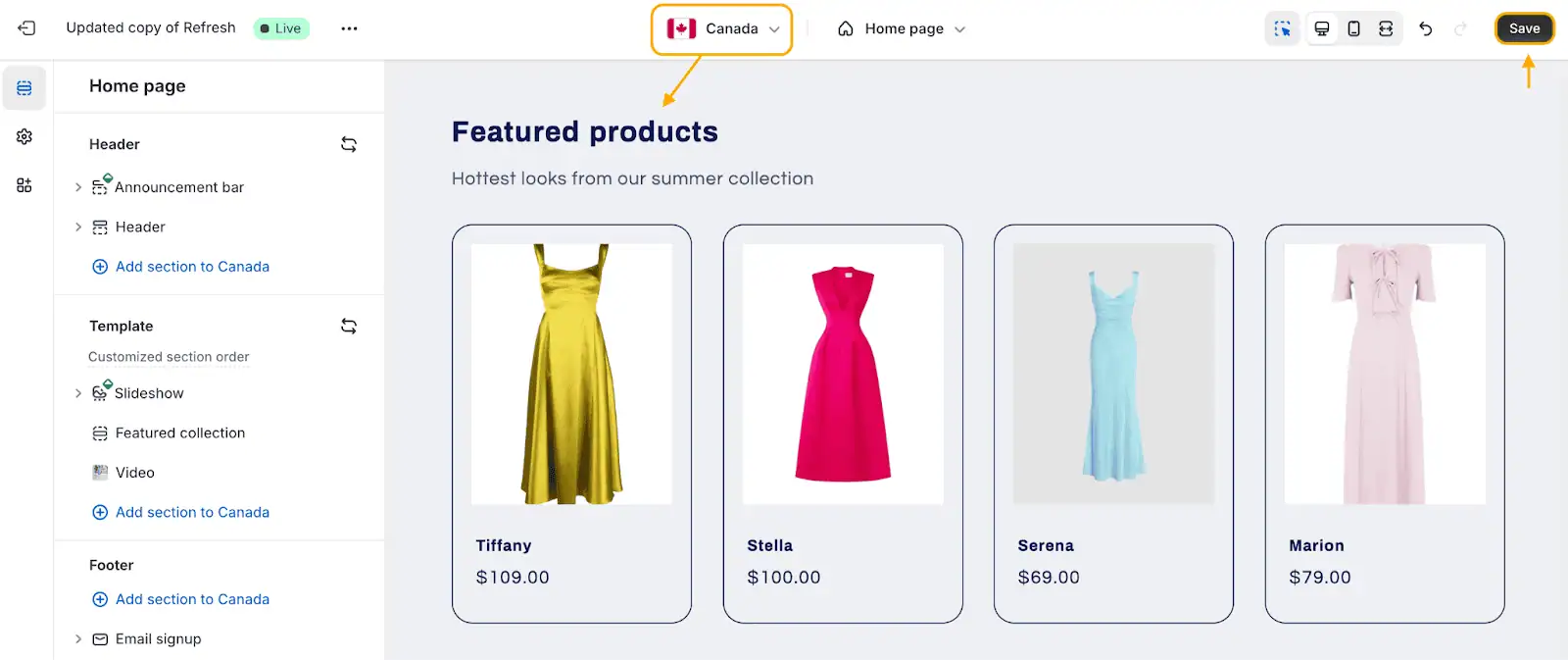
Task: Click the Tiffany yellow dress thumbnail
Action: pyautogui.click(x=571, y=374)
